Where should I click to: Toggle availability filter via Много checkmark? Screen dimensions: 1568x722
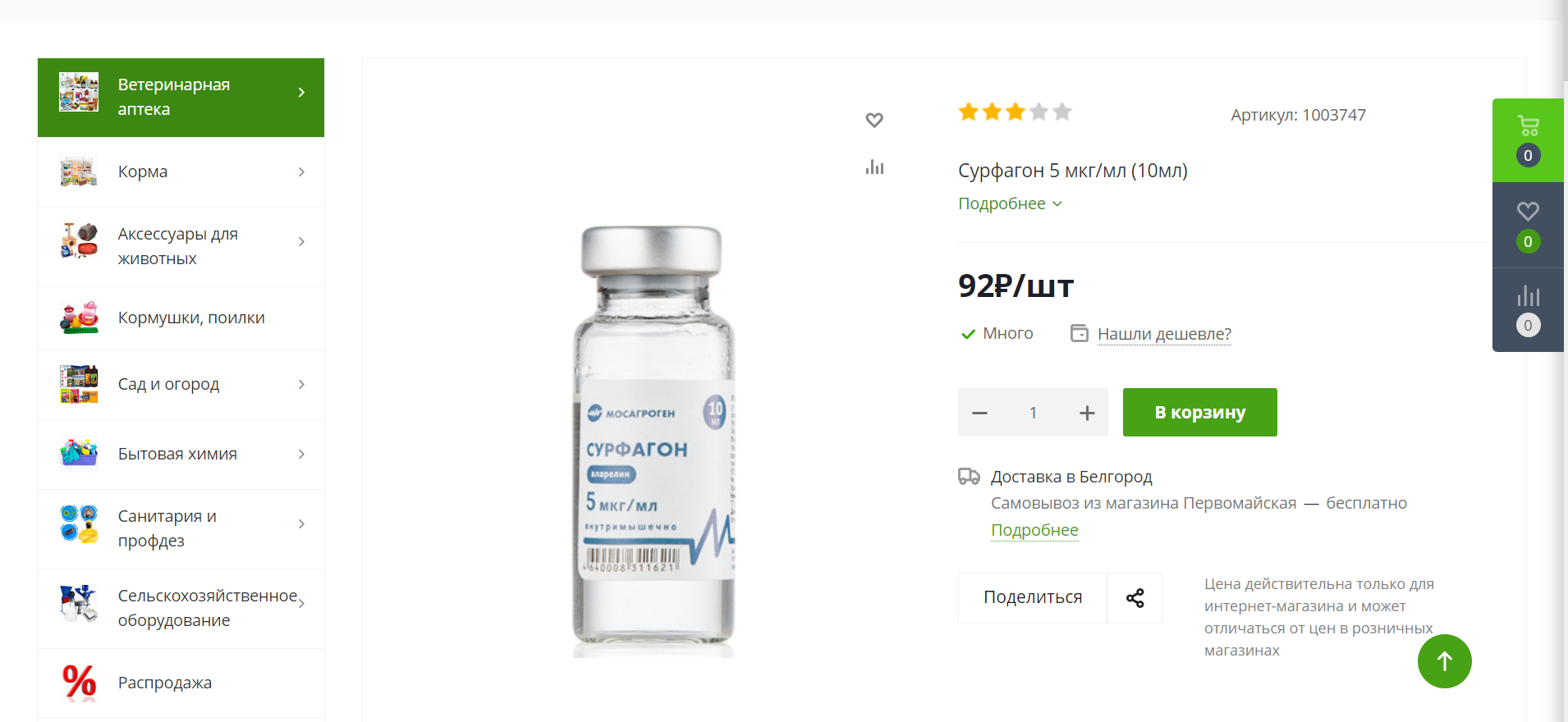tap(968, 333)
